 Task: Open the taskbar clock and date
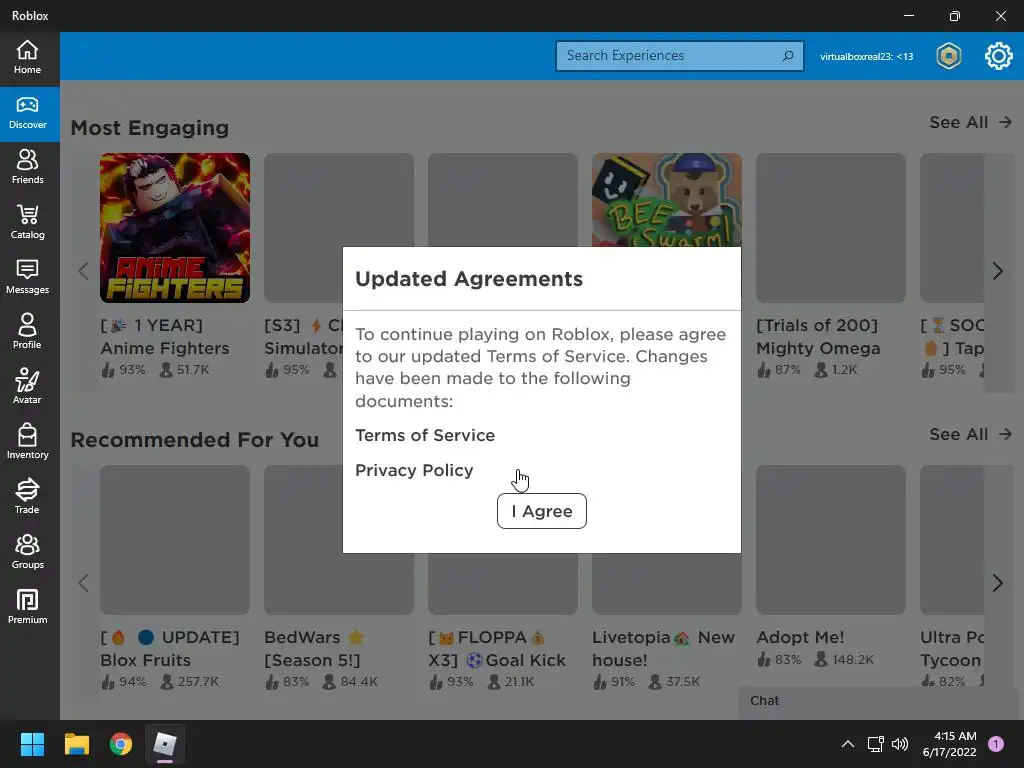coord(950,744)
